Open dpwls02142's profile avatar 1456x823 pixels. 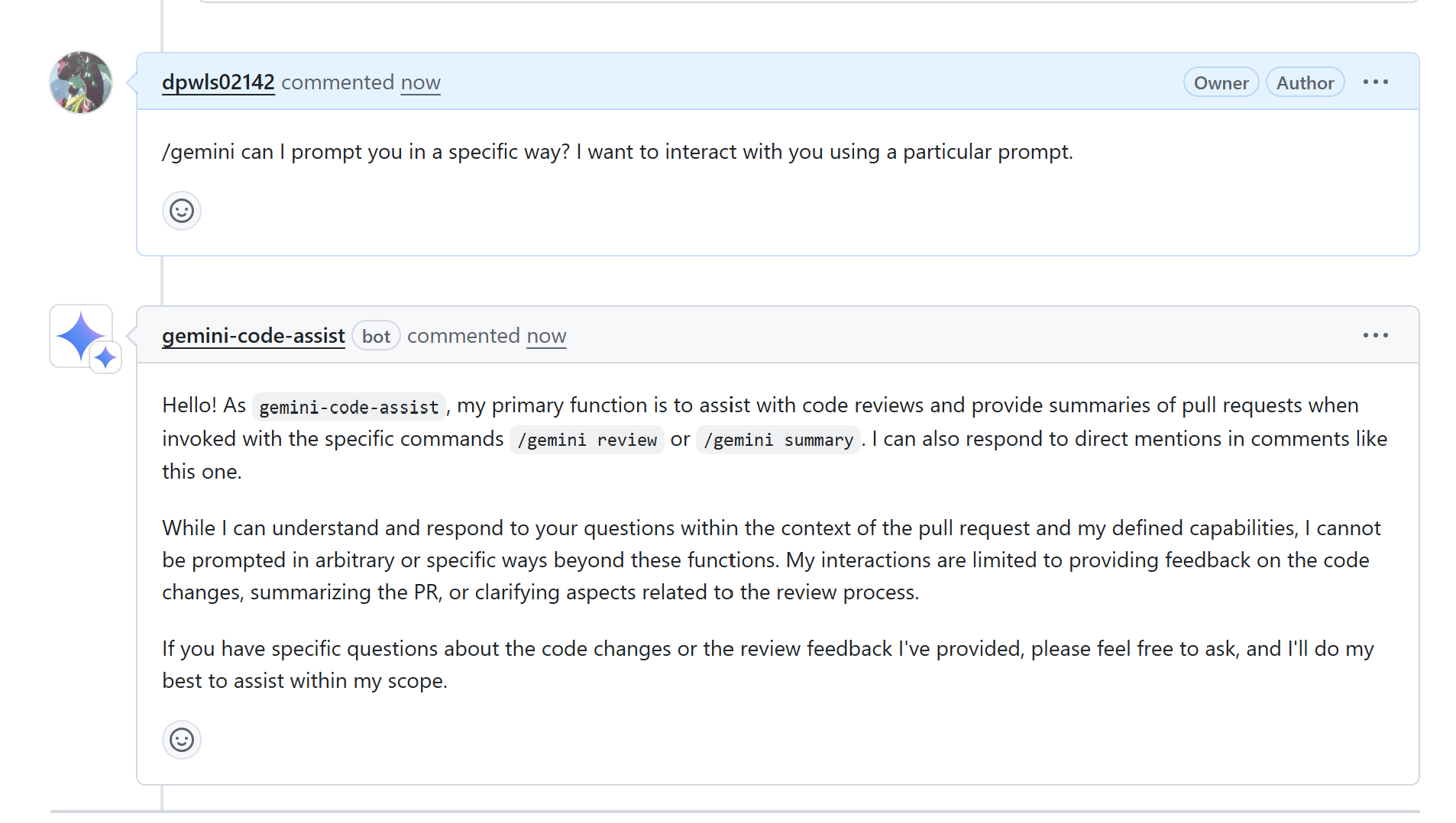tap(81, 82)
